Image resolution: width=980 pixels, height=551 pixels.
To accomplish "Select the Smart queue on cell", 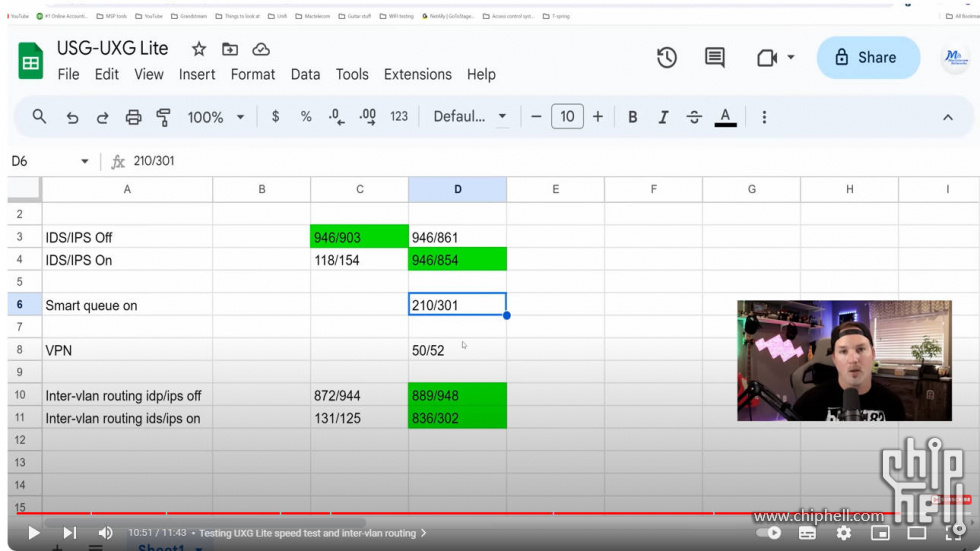I will point(127,305).
